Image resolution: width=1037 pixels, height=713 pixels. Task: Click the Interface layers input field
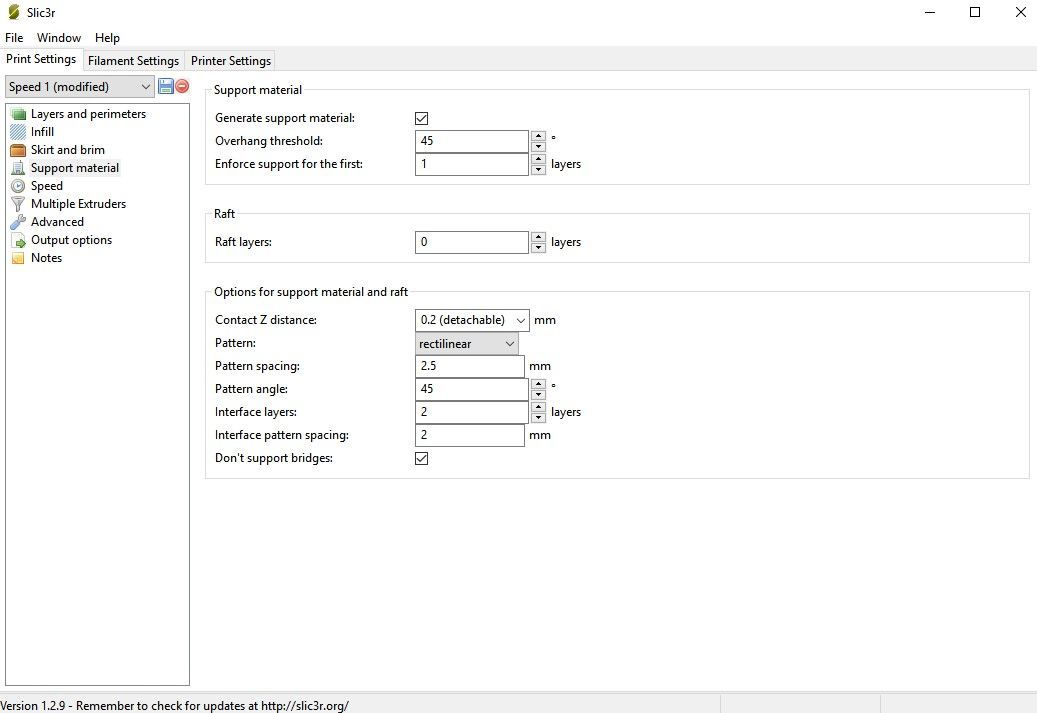click(472, 412)
